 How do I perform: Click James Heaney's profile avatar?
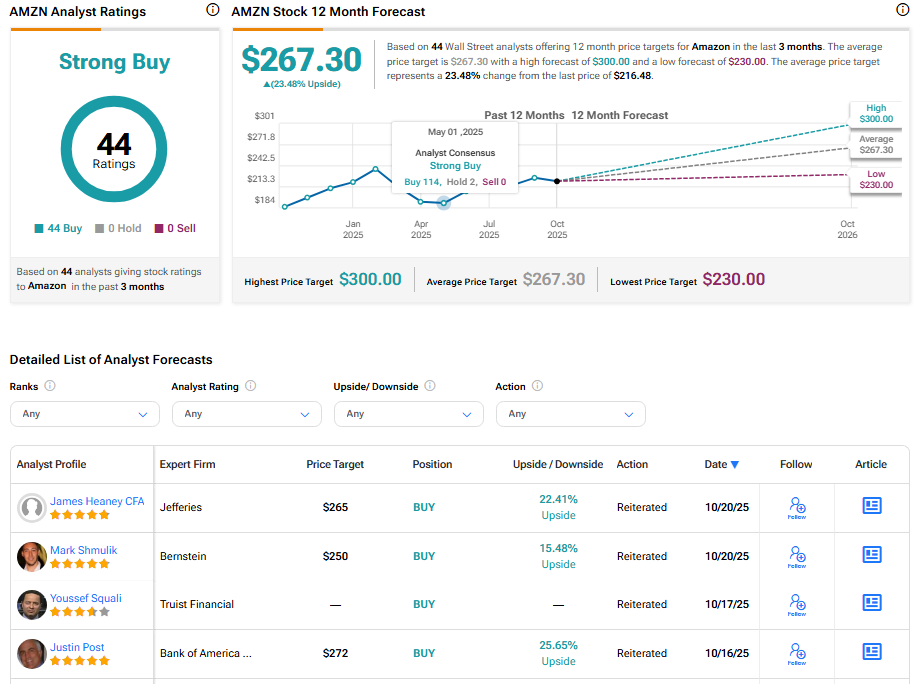tap(32, 508)
